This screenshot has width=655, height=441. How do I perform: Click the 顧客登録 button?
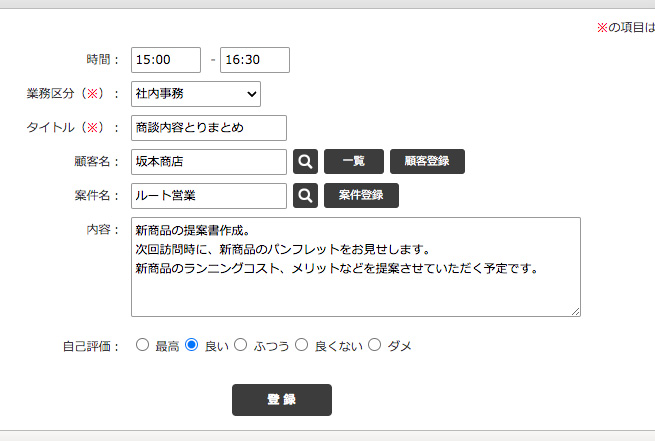427,162
